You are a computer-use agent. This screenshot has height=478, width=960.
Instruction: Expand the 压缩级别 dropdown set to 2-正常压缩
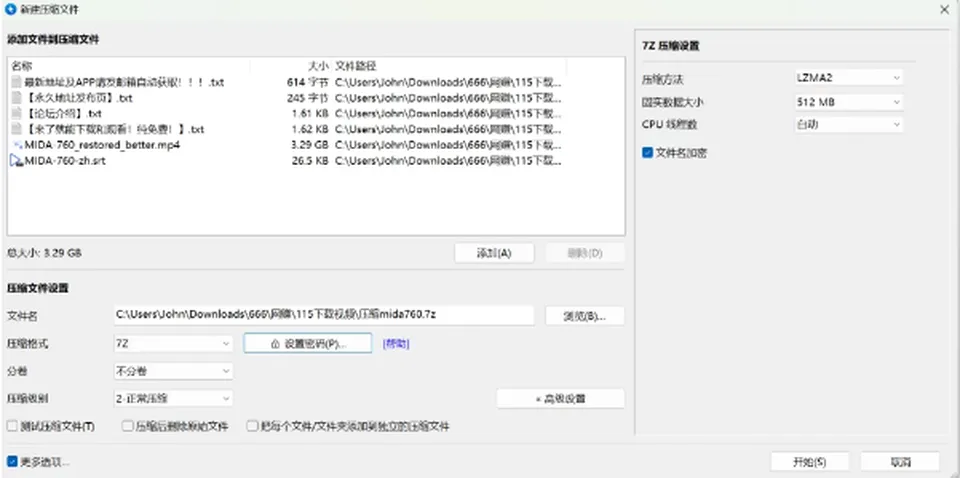point(173,399)
